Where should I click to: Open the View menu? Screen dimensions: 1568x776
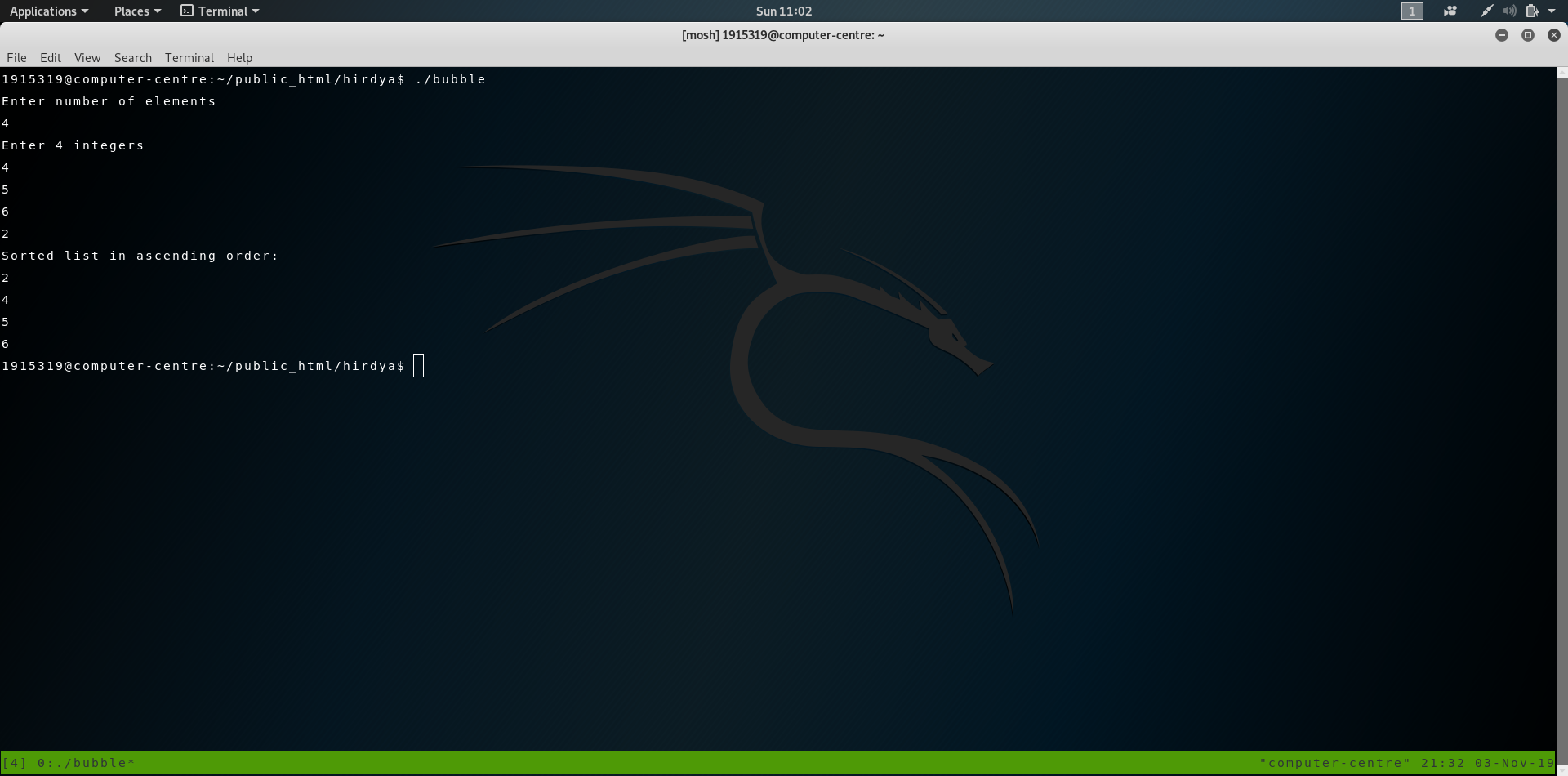pos(87,57)
